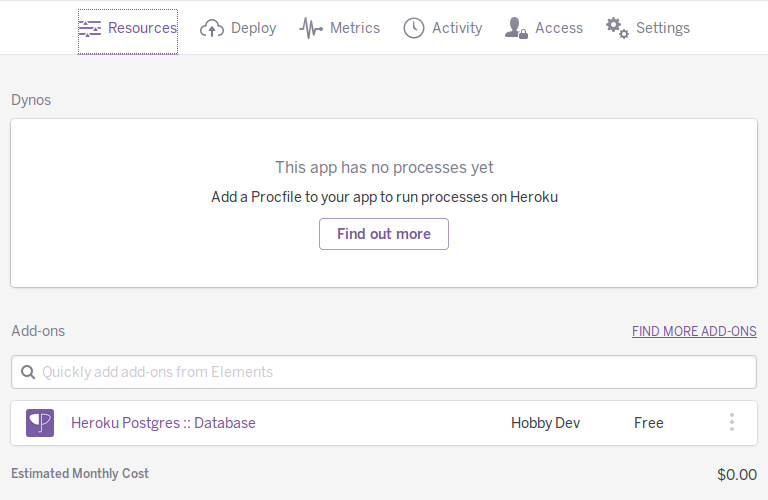
Task: Click the Free price in the Postgres row
Action: click(648, 423)
